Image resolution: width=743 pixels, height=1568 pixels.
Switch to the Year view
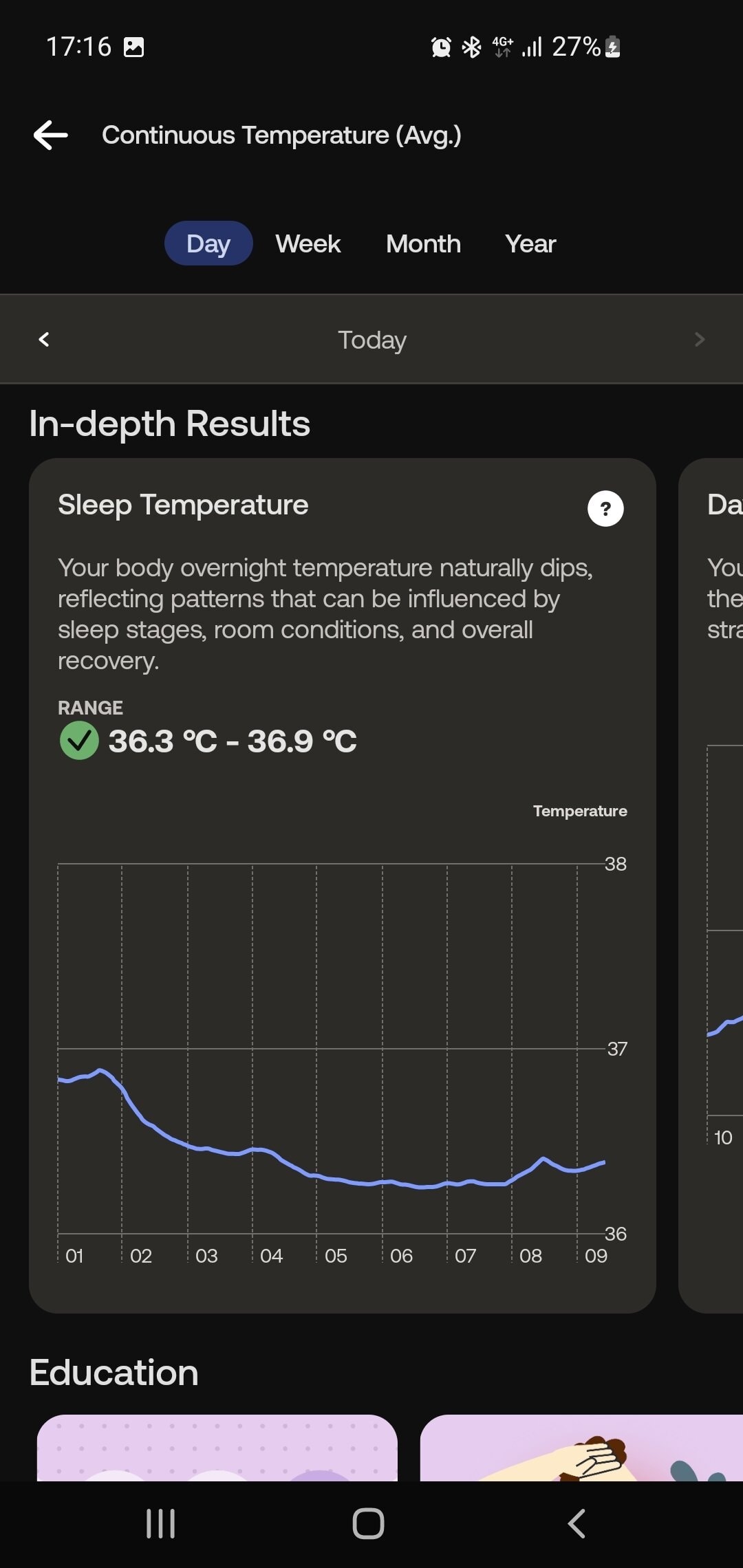pos(530,243)
